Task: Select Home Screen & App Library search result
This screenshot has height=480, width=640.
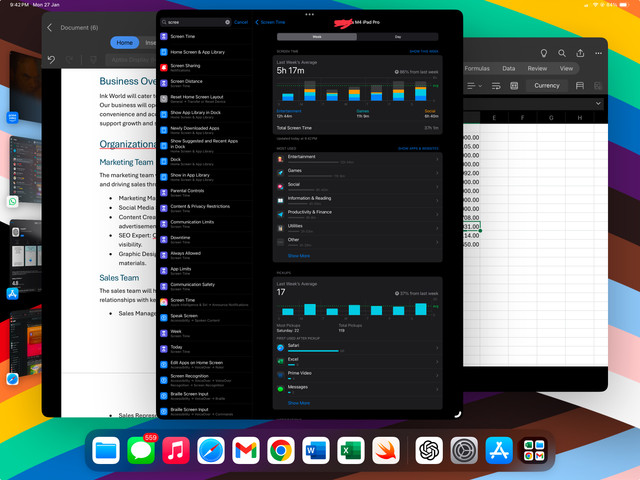Action: click(205, 52)
